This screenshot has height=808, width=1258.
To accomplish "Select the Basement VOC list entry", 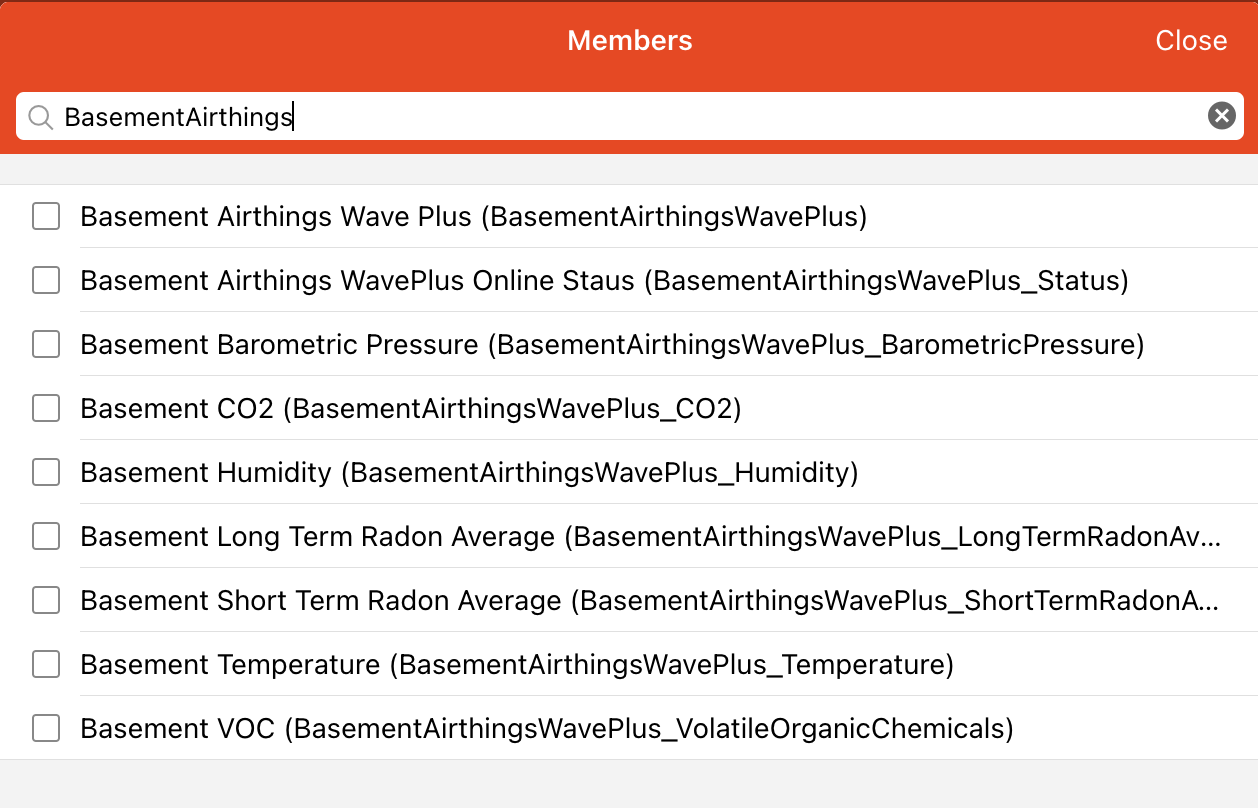I will click(x=546, y=728).
